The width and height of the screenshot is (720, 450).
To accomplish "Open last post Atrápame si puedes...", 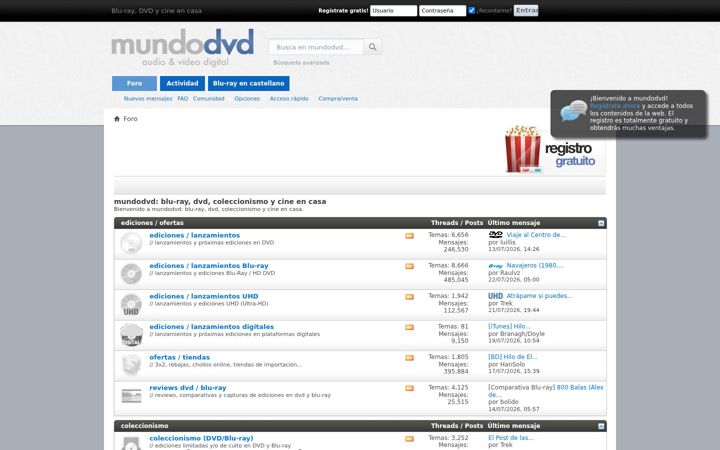I will pyautogui.click(x=539, y=296).
